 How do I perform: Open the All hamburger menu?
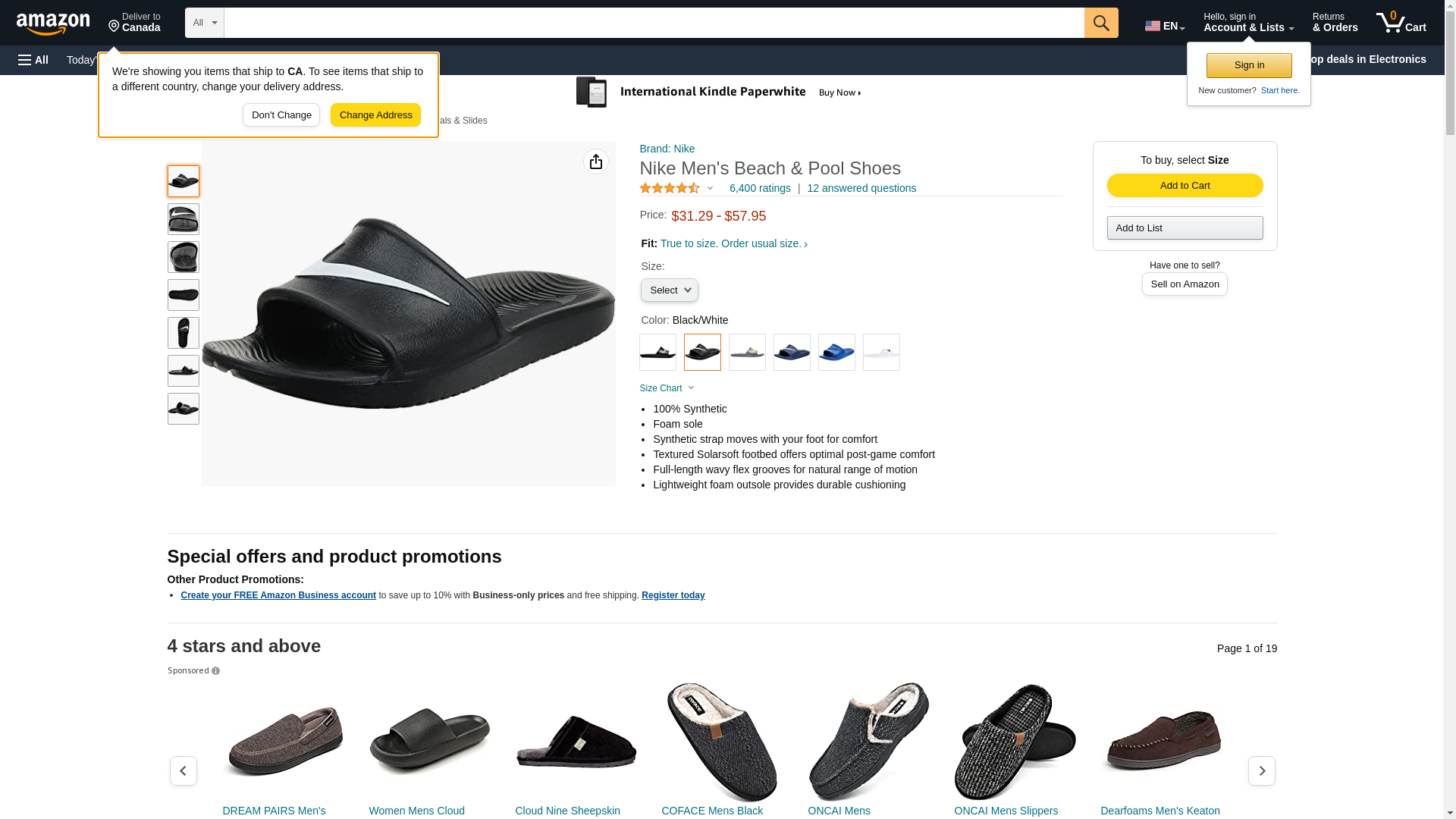[33, 60]
